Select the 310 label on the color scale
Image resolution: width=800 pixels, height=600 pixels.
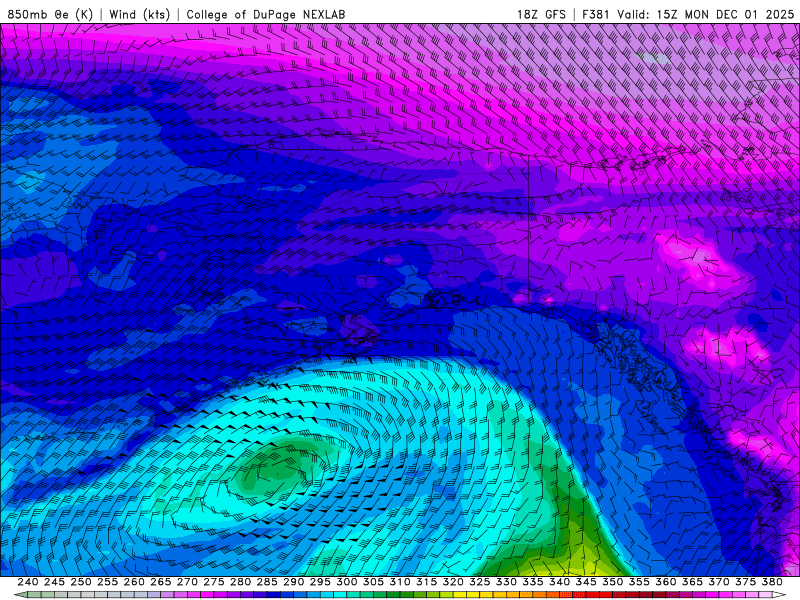(399, 582)
